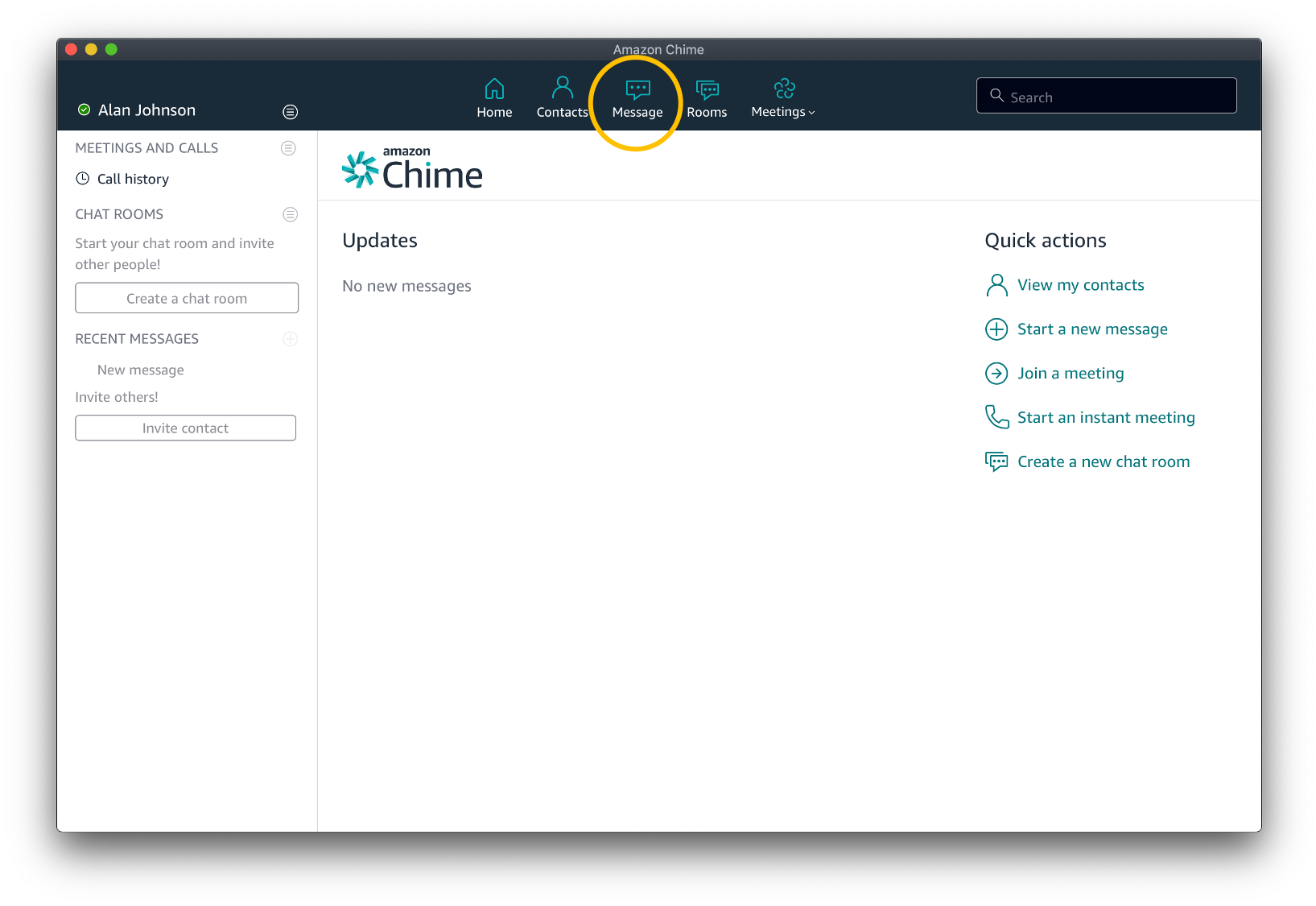Open menu beside Alan Johnson's name
The height and width of the screenshot is (906, 1316).
[291, 112]
